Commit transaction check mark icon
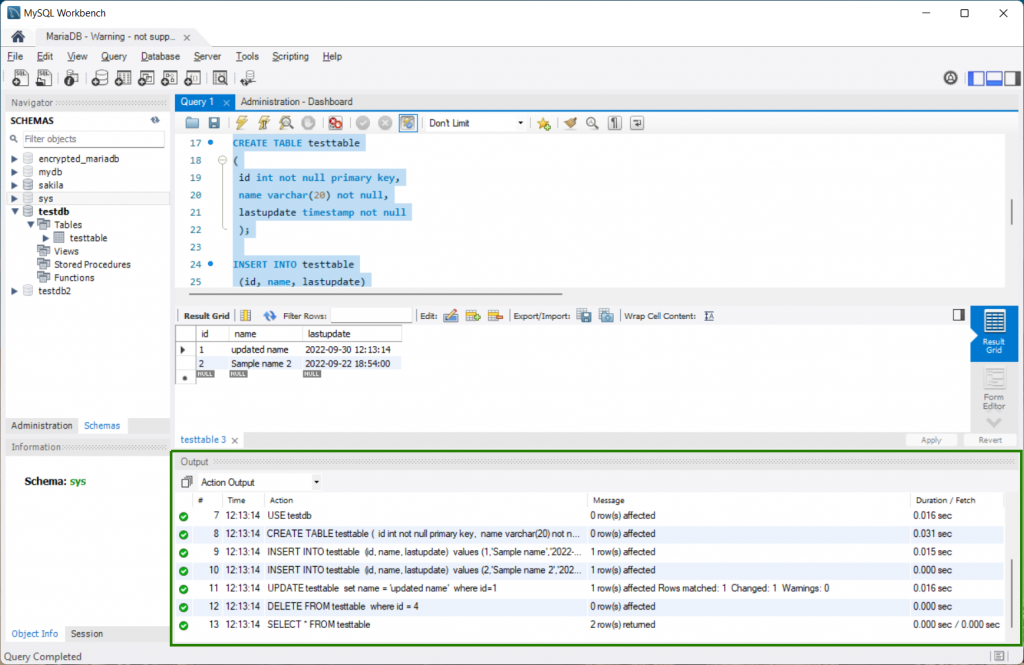 point(363,123)
